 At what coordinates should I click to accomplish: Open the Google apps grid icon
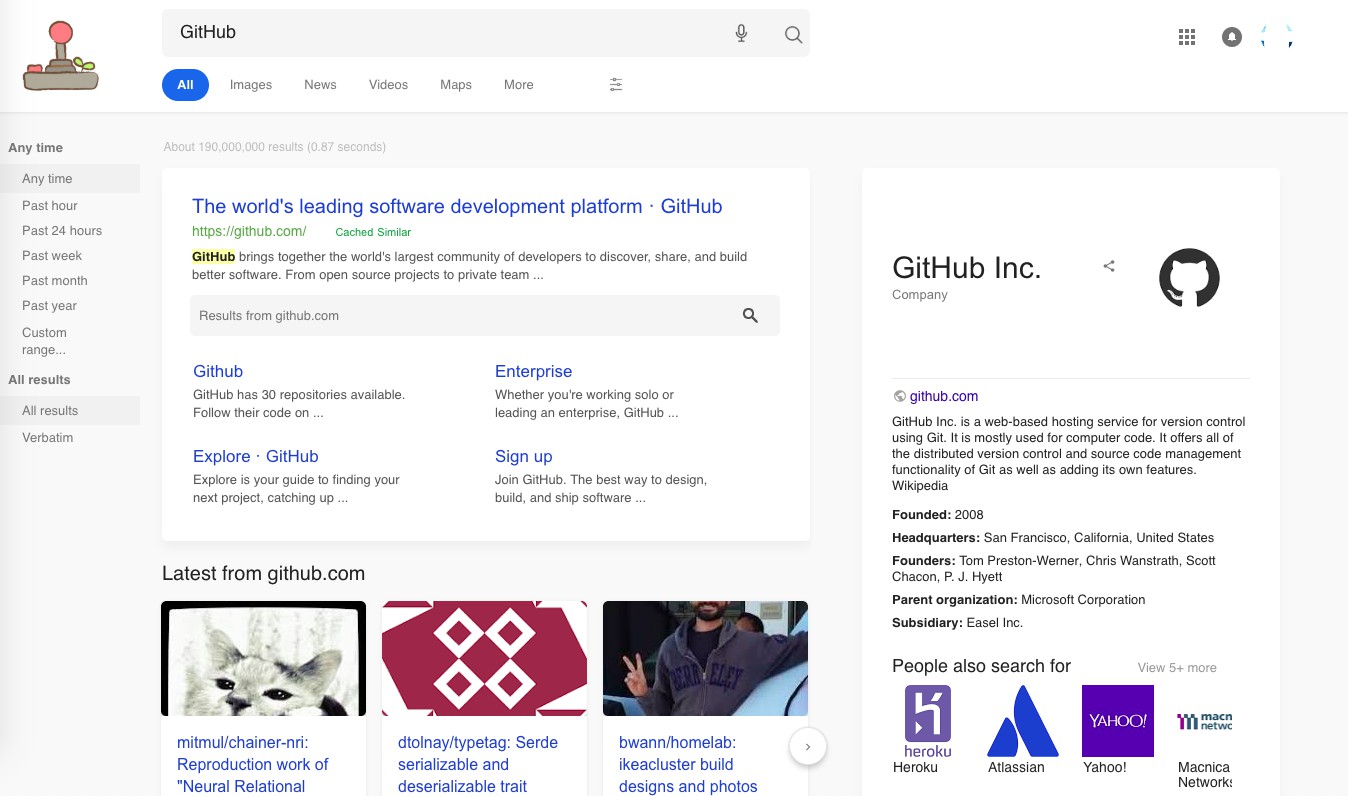(1187, 37)
